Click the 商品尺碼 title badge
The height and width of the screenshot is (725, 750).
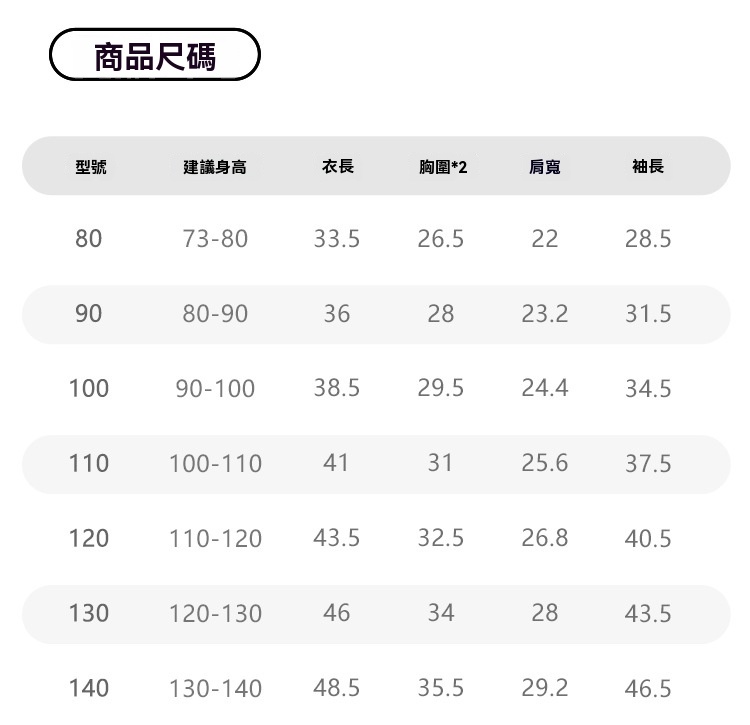(x=155, y=56)
